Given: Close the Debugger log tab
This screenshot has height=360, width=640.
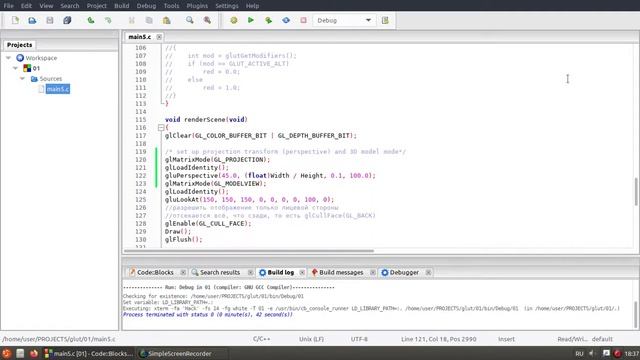Looking at the screenshot, I should click(x=428, y=272).
